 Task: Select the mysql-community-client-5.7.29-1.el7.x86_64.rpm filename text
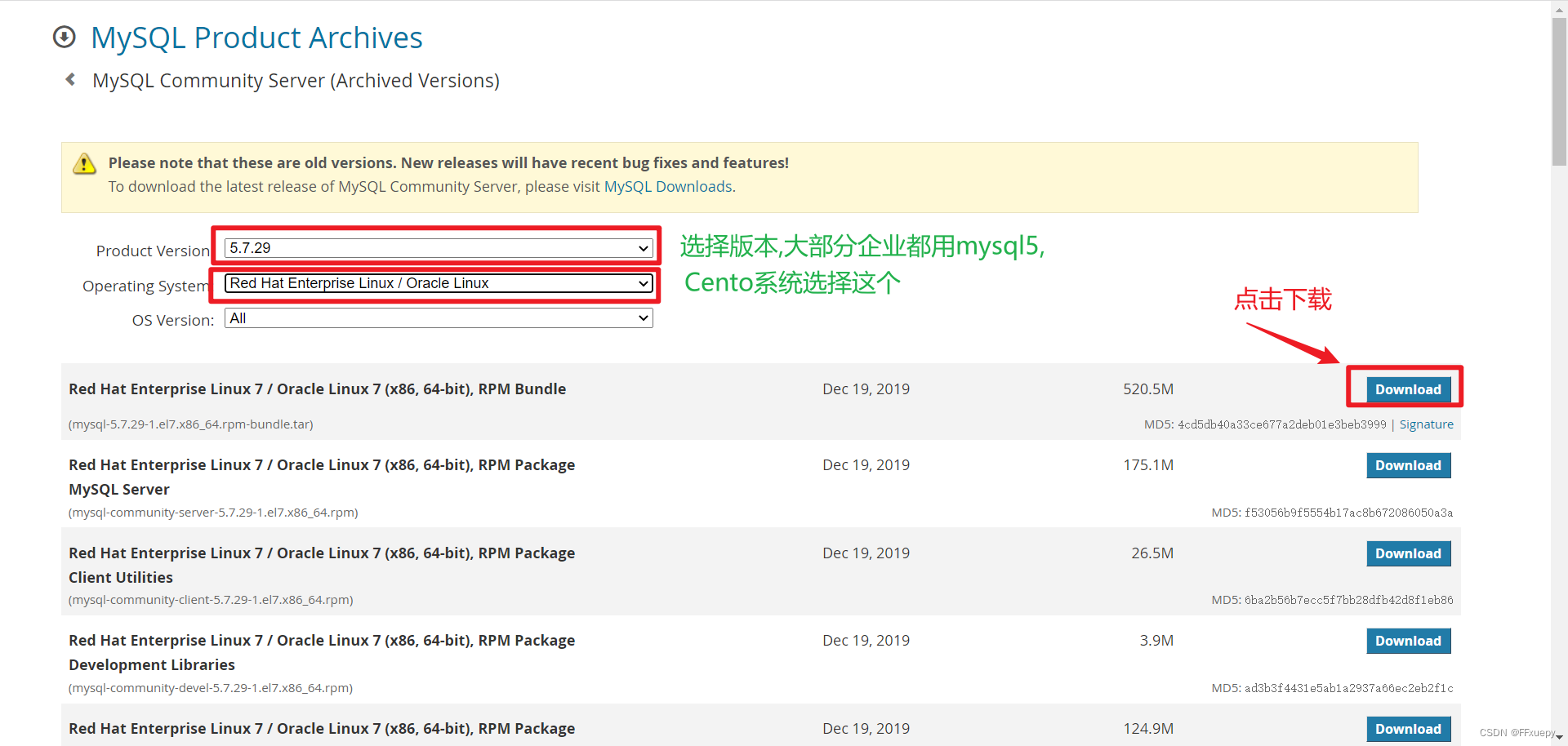[211, 600]
